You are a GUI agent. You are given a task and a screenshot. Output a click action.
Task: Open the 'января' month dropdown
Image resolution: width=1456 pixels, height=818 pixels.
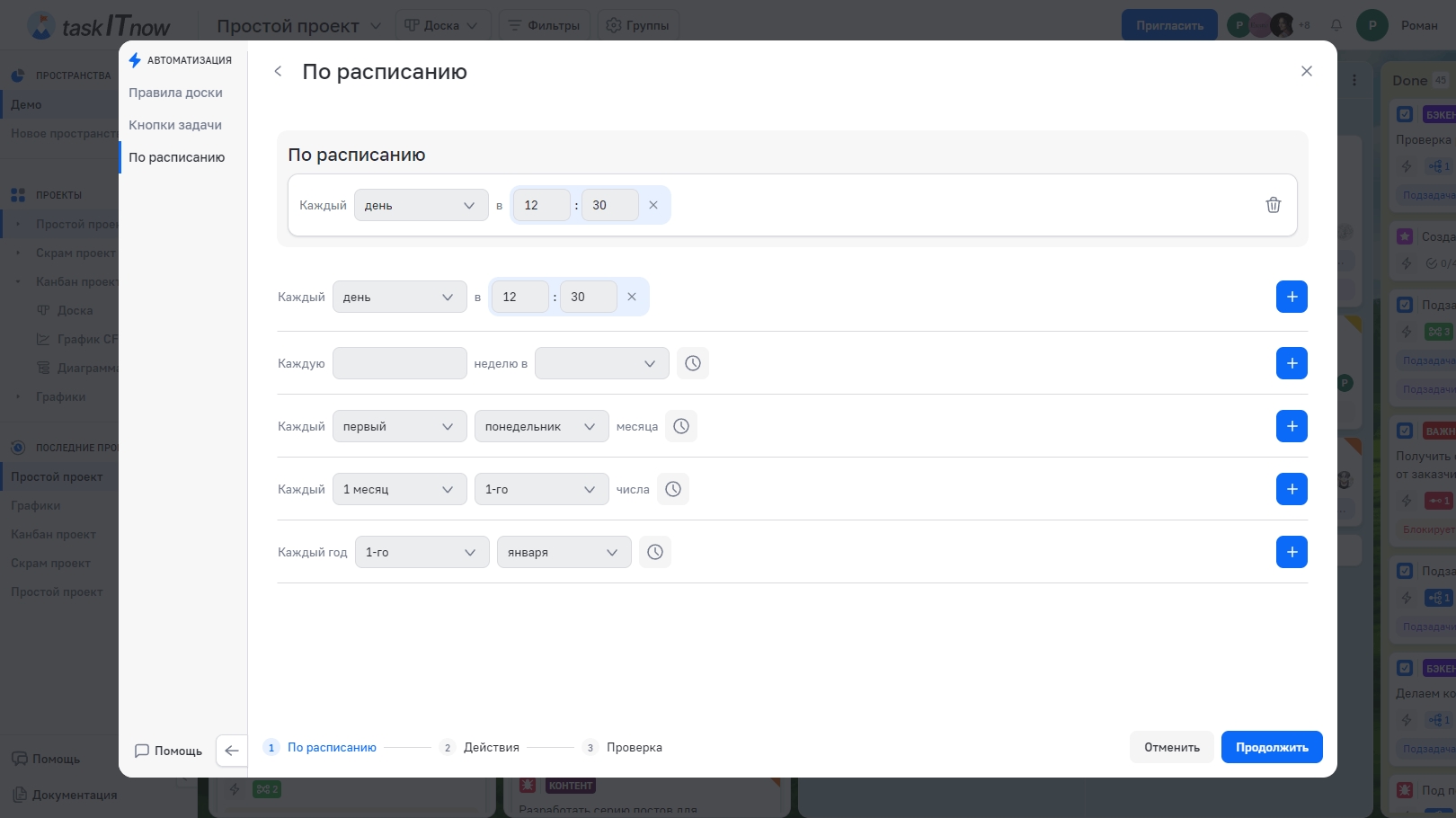click(564, 552)
